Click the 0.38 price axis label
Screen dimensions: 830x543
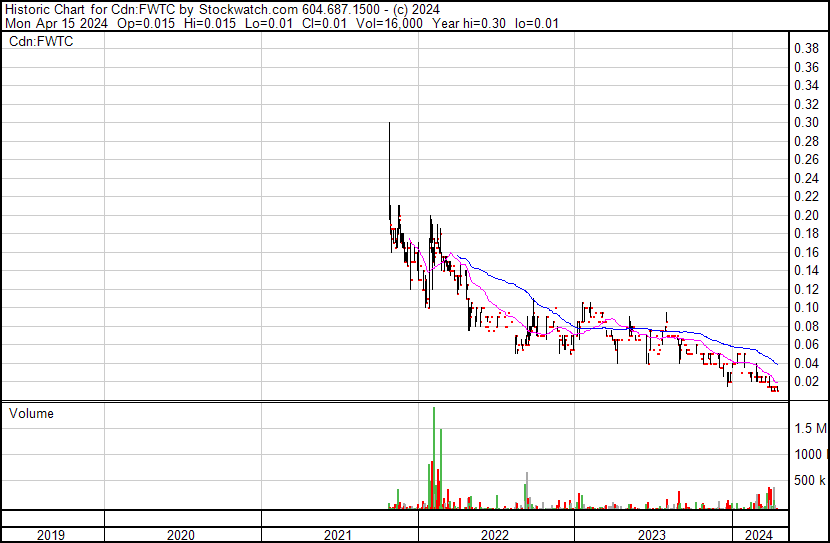point(806,49)
